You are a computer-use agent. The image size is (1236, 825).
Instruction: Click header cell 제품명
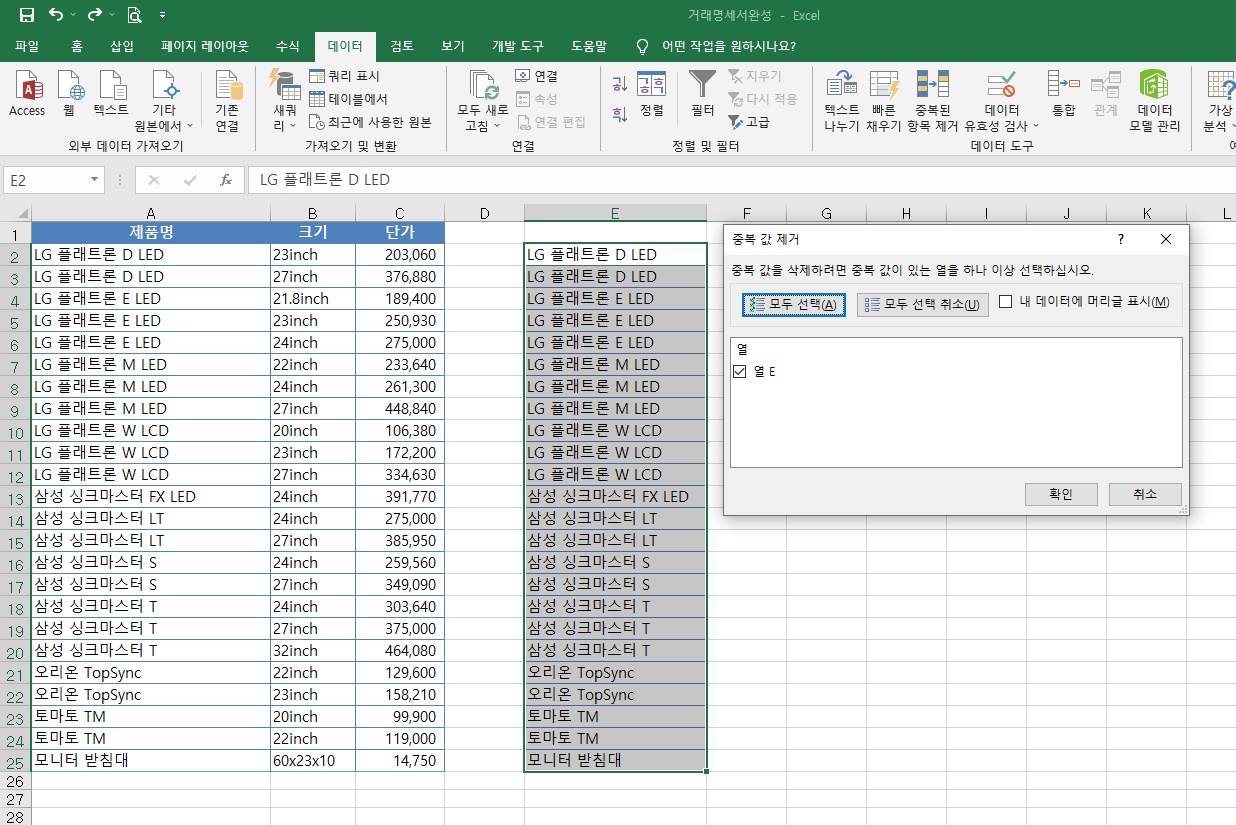[x=151, y=232]
